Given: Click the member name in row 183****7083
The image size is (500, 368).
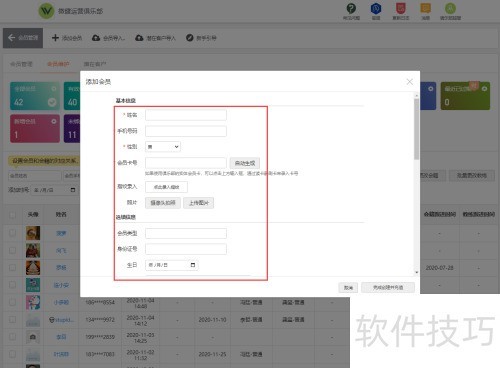Looking at the screenshot, I should [61, 354].
